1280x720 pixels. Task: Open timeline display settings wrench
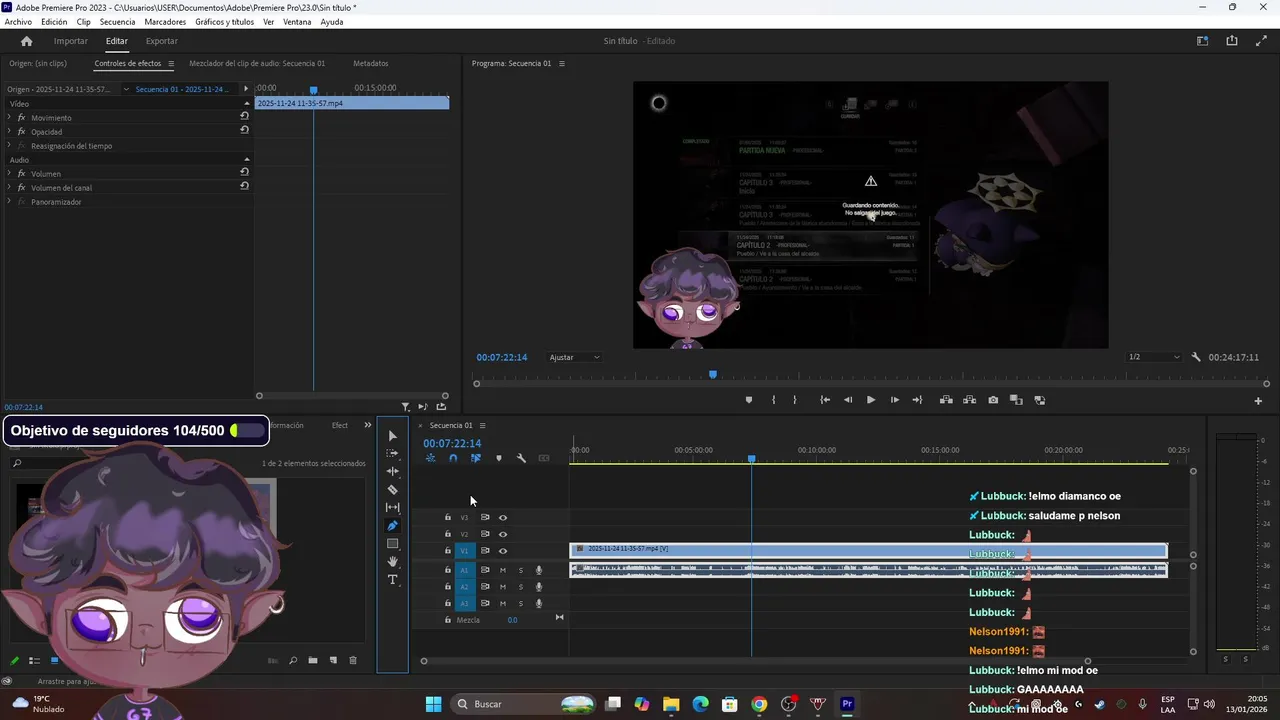[521, 458]
